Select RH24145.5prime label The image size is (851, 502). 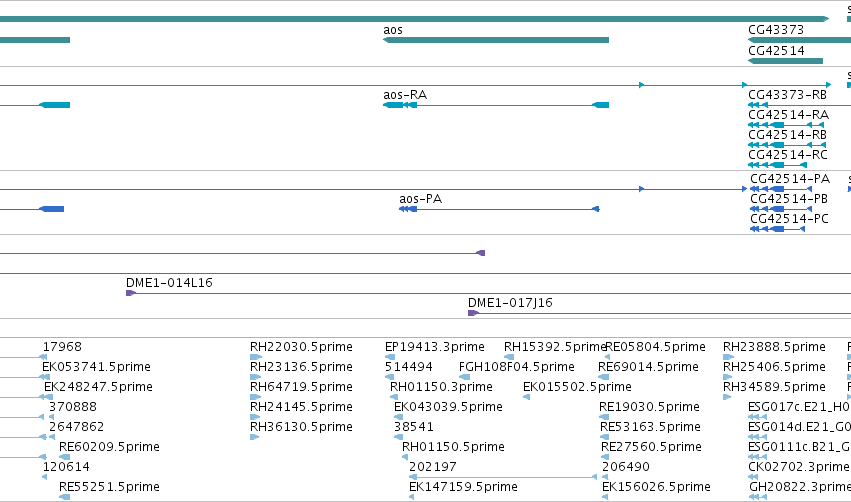(x=301, y=407)
